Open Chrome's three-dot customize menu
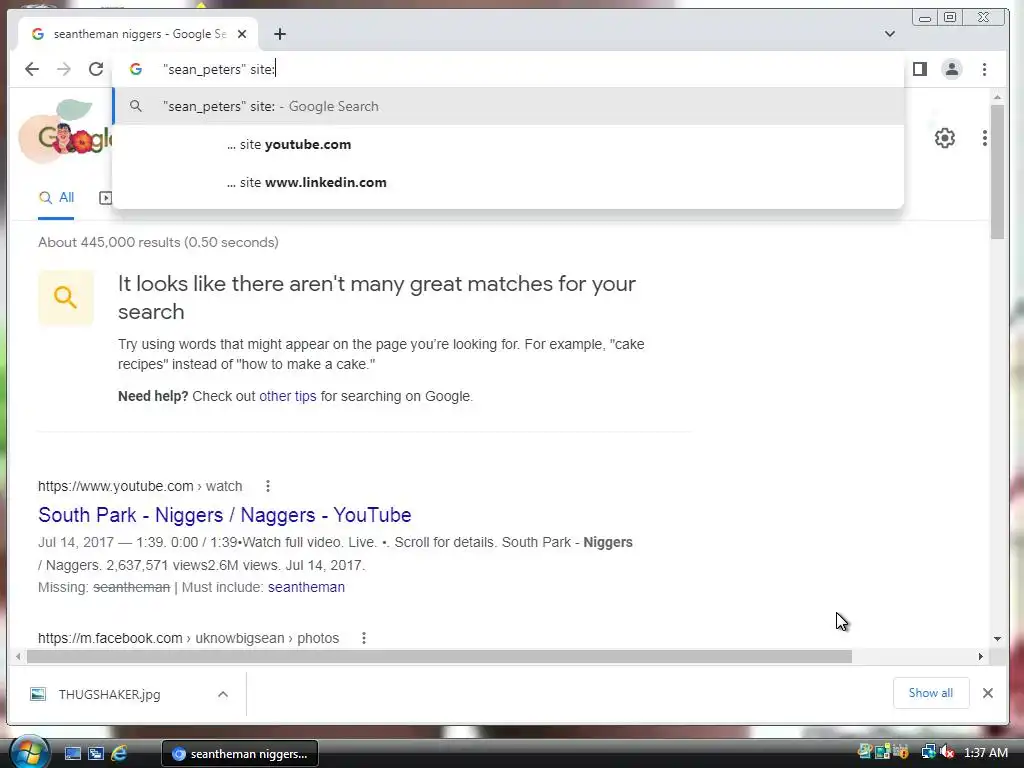Screen dimensions: 1024x768 point(984,69)
